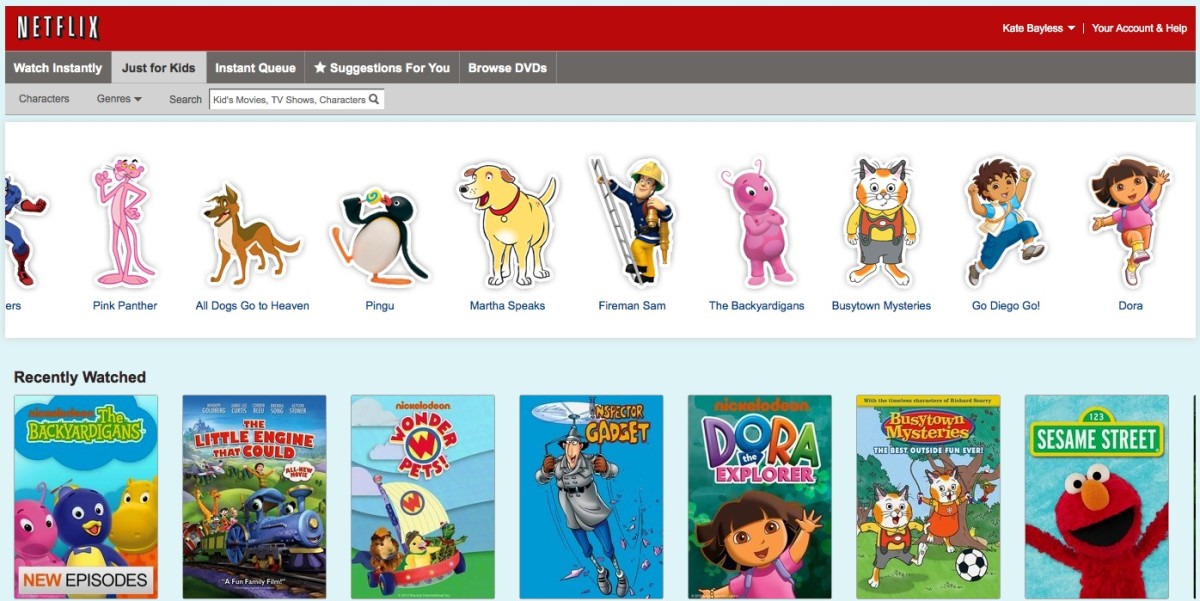Click the Pingu text label
1200x601 pixels.
(x=380, y=306)
